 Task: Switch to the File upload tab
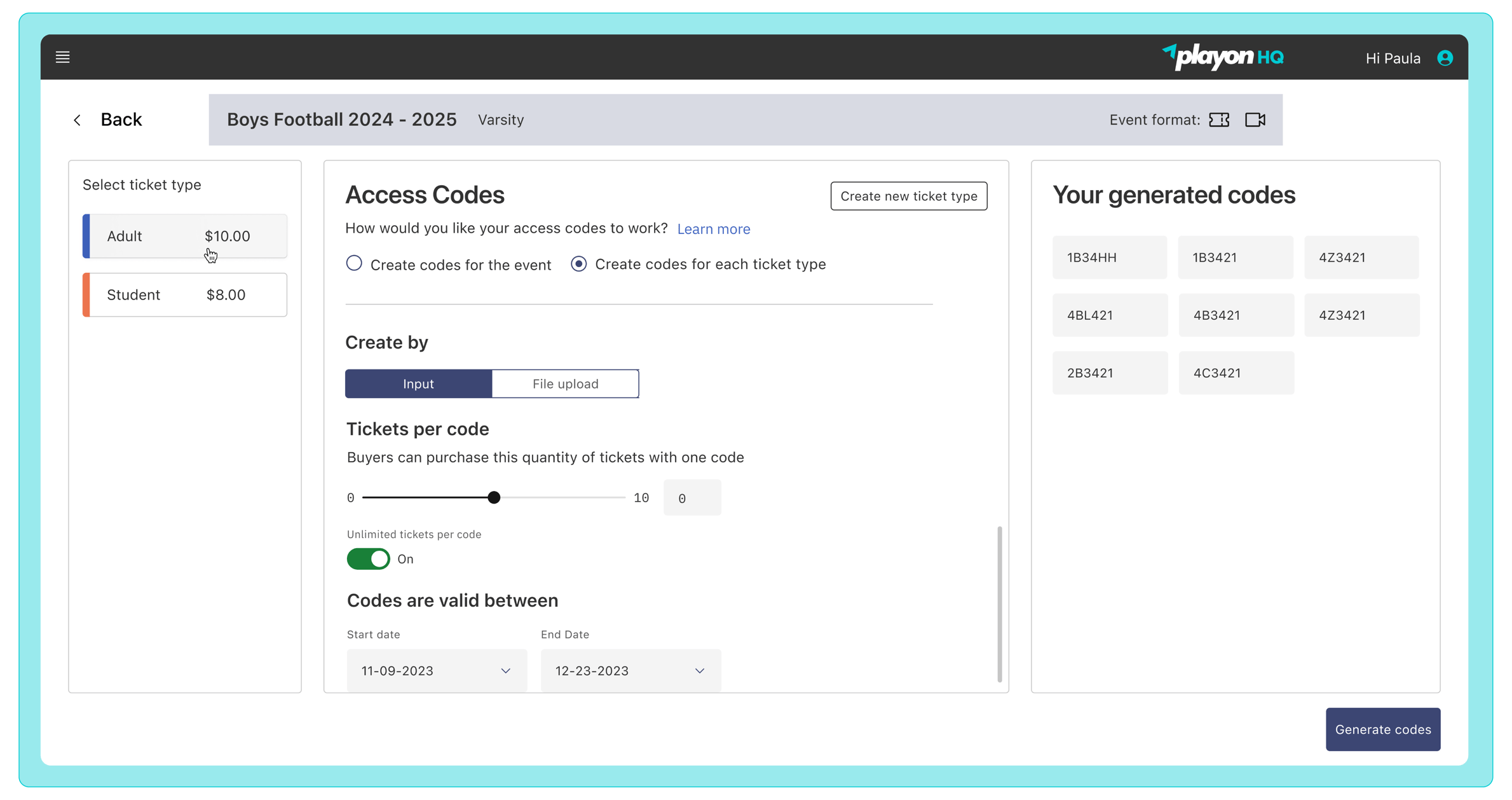coord(564,383)
